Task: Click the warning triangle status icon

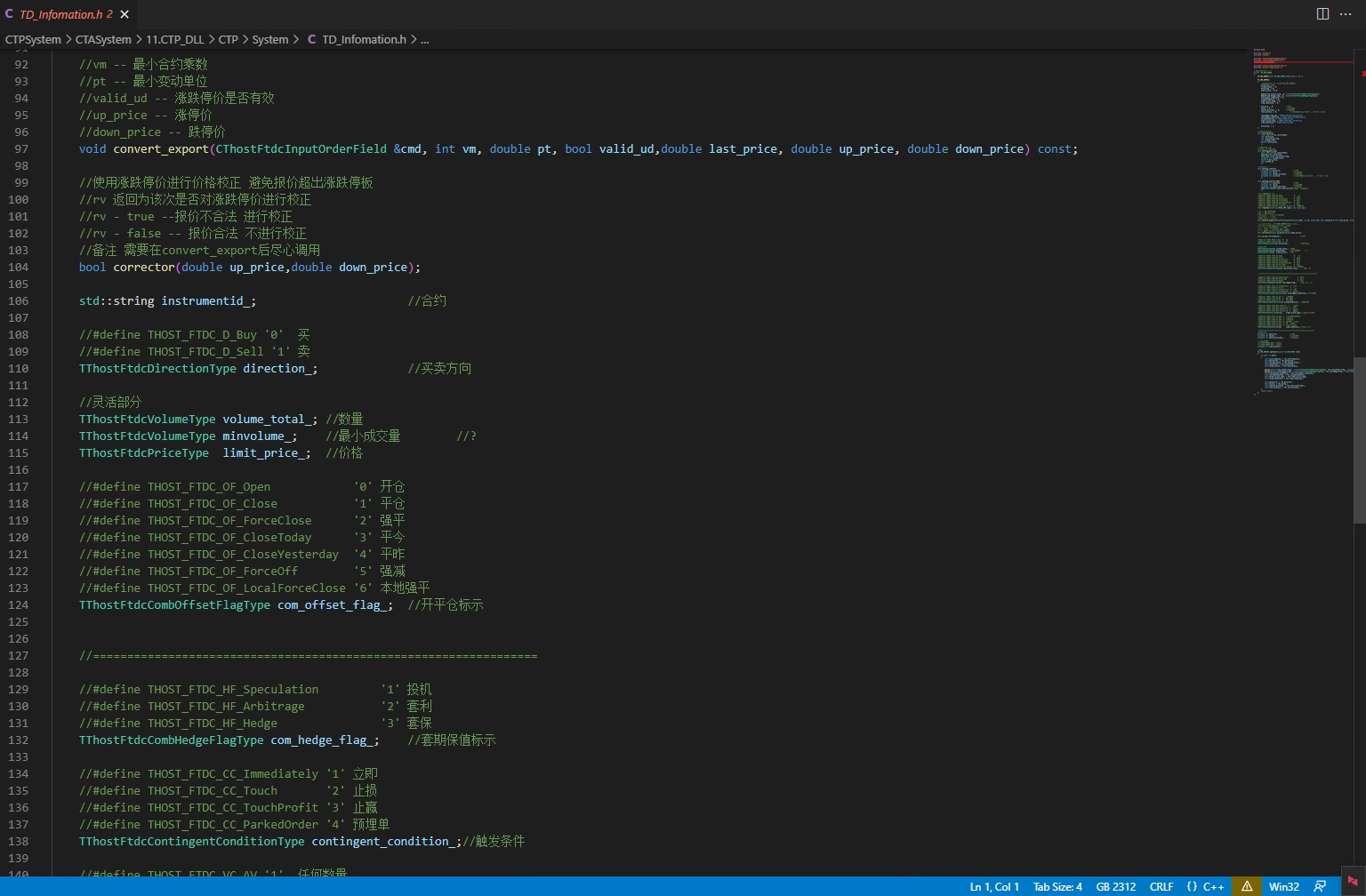Action: (x=1247, y=886)
